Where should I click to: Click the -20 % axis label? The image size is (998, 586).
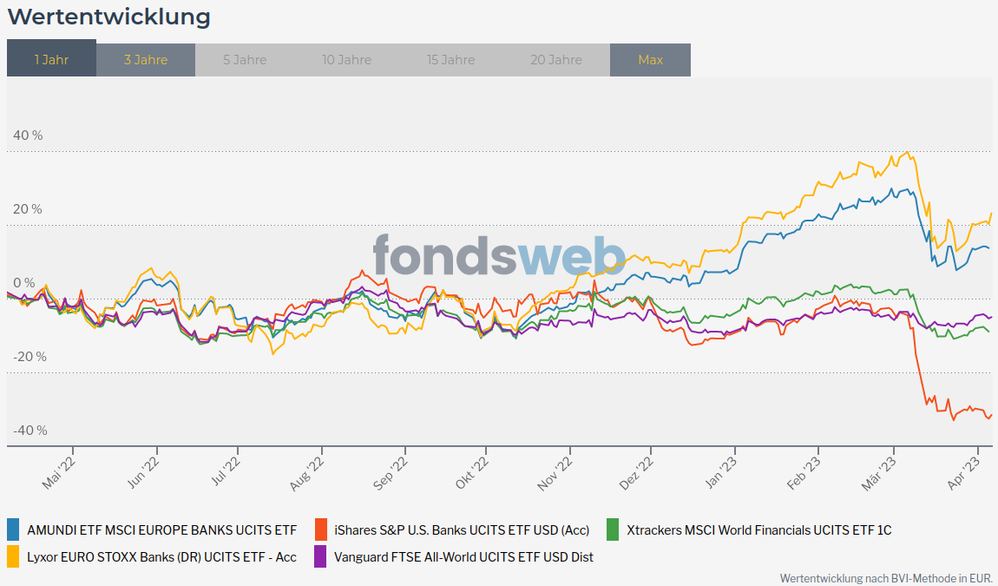point(30,357)
